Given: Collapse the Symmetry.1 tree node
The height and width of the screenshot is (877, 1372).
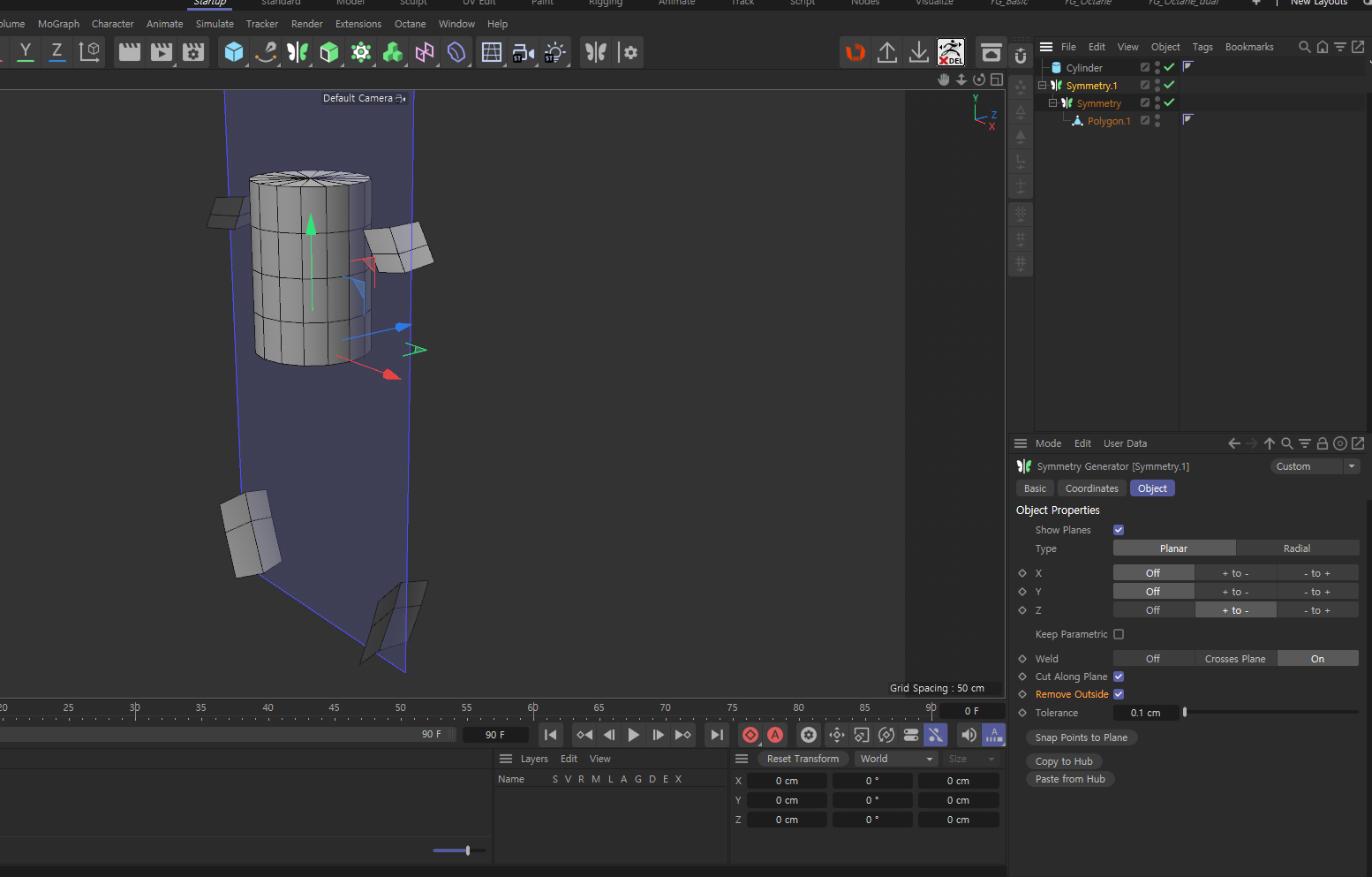Looking at the screenshot, I should [1042, 86].
